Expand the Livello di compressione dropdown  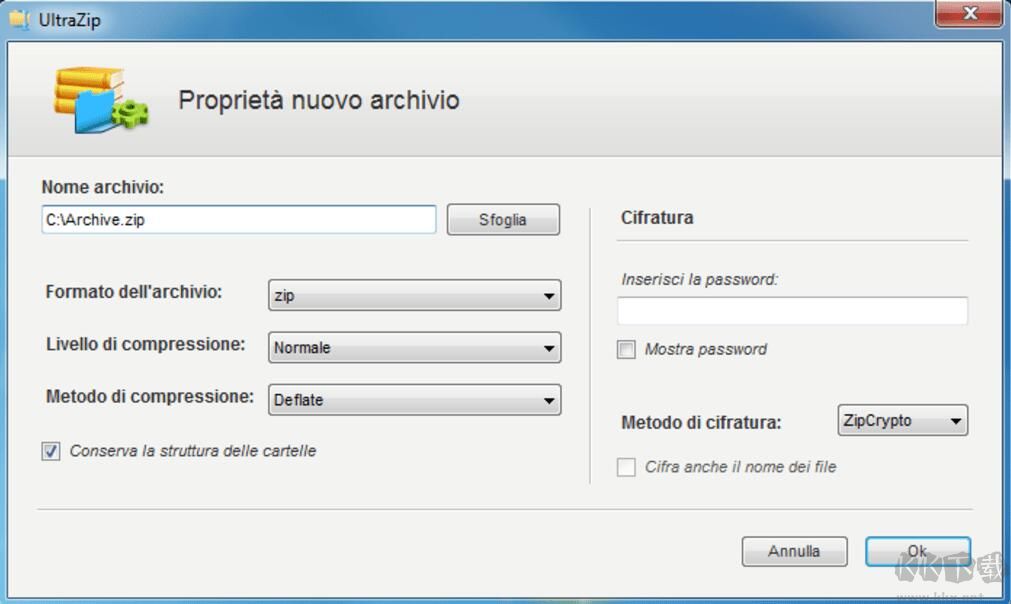[414, 348]
